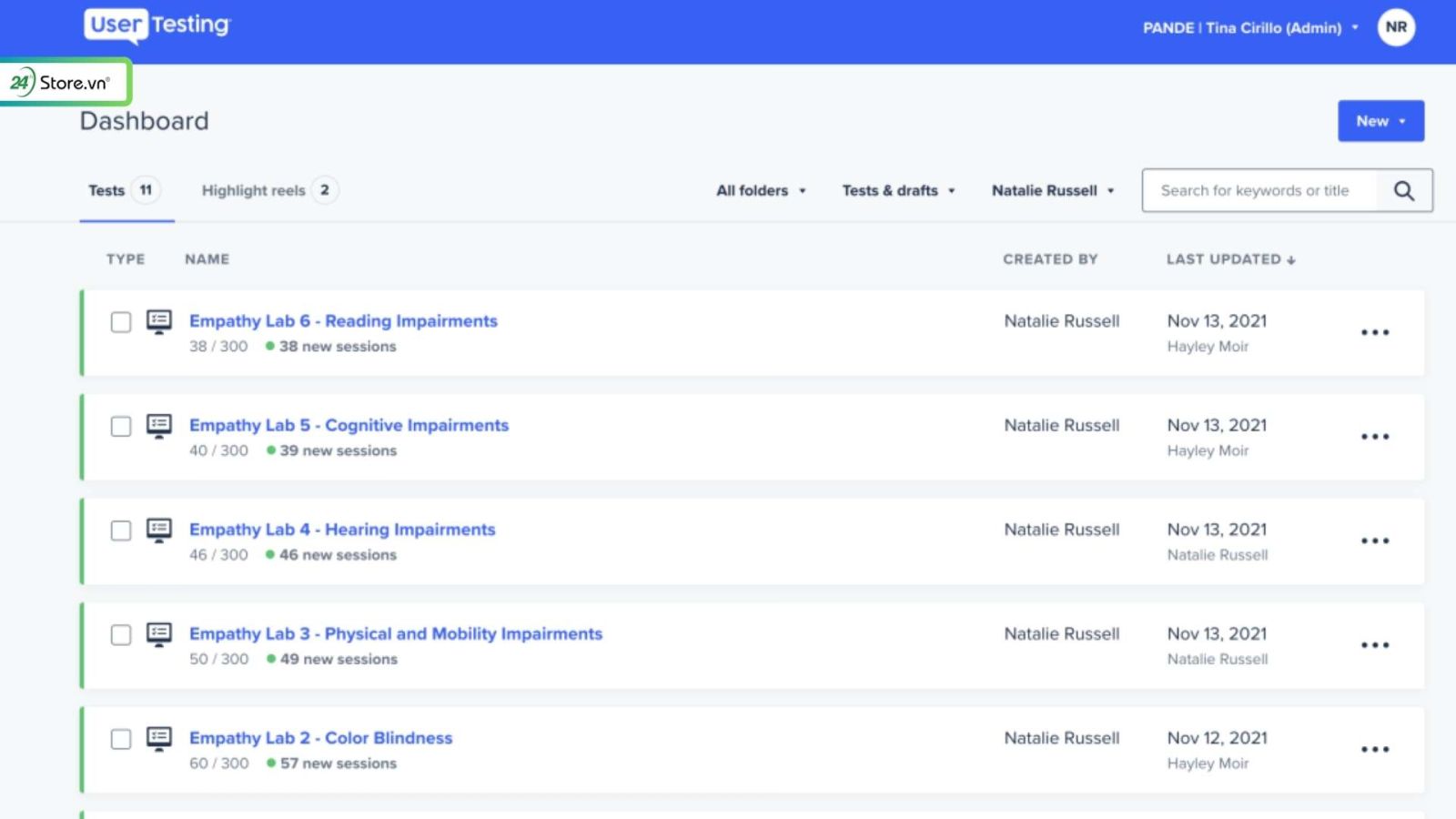This screenshot has width=1456, height=819.
Task: Click the '46 new sessions' status text
Action: click(x=338, y=555)
